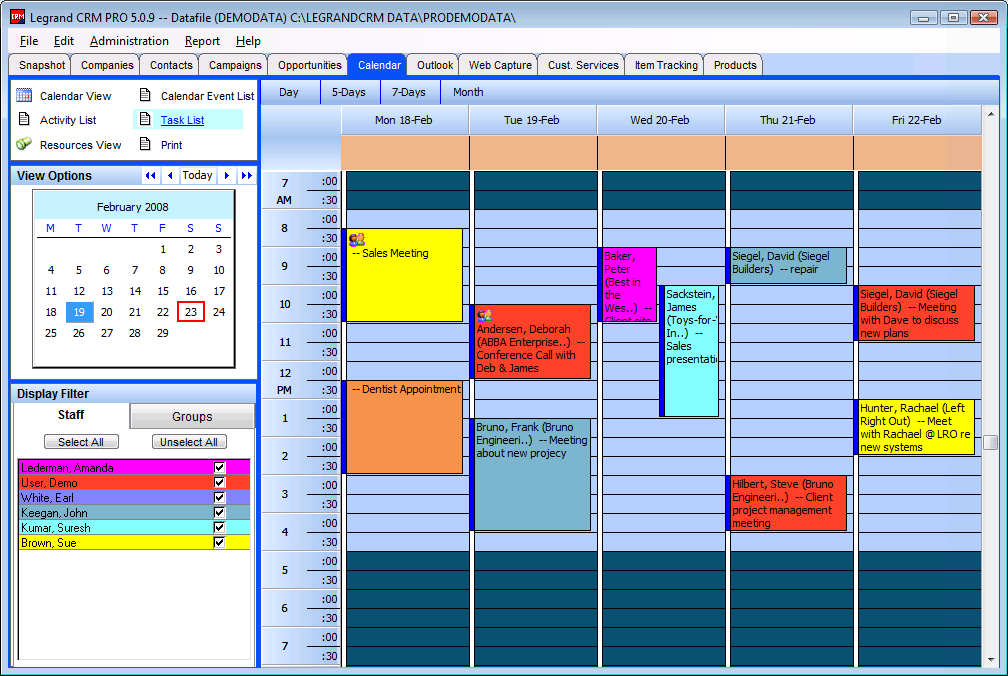Click the Activity List document icon
Screen dimensions: 1008x676
pos(24,119)
